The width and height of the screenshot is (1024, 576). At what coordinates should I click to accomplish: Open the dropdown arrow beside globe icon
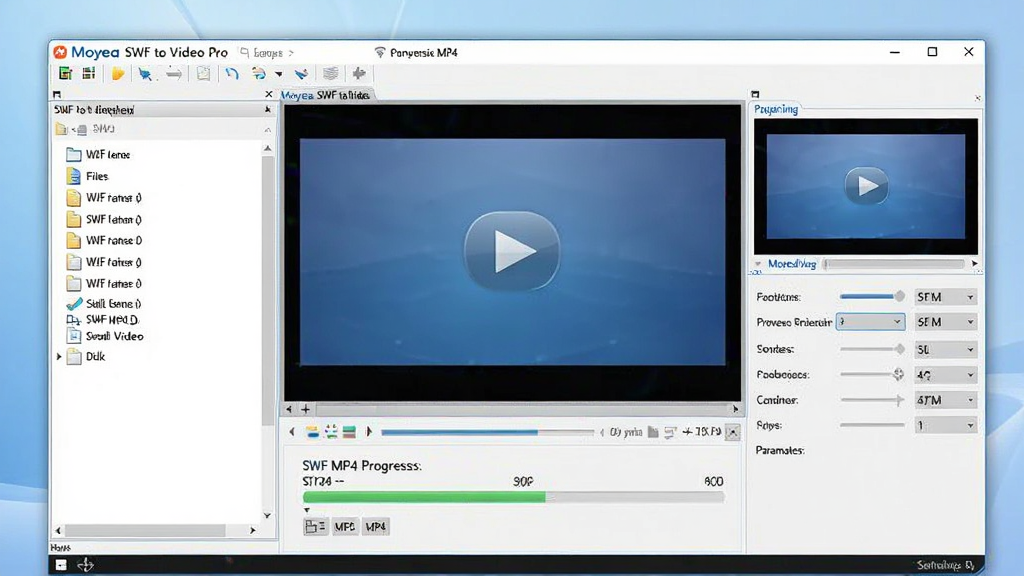click(x=279, y=74)
